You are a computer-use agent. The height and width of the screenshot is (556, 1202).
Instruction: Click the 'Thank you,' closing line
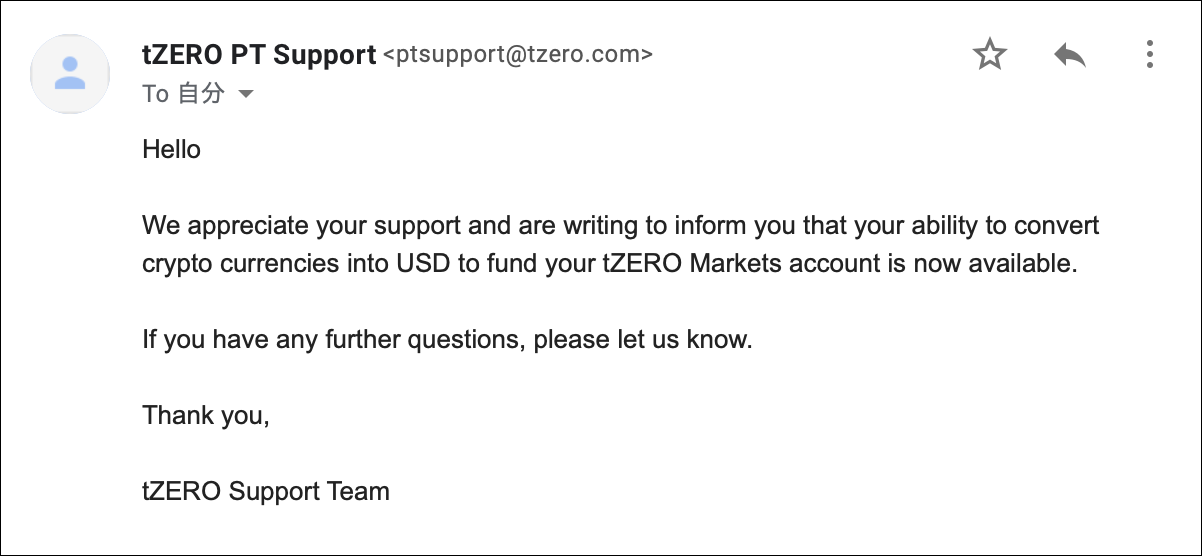[206, 415]
